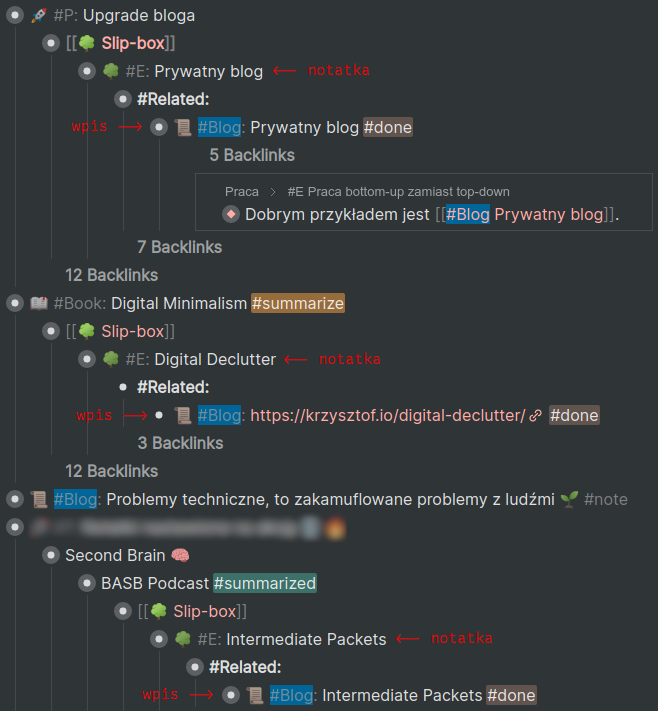The height and width of the screenshot is (711, 658).
Task: Click diamond bullet in backlink preview
Action: coord(231,214)
